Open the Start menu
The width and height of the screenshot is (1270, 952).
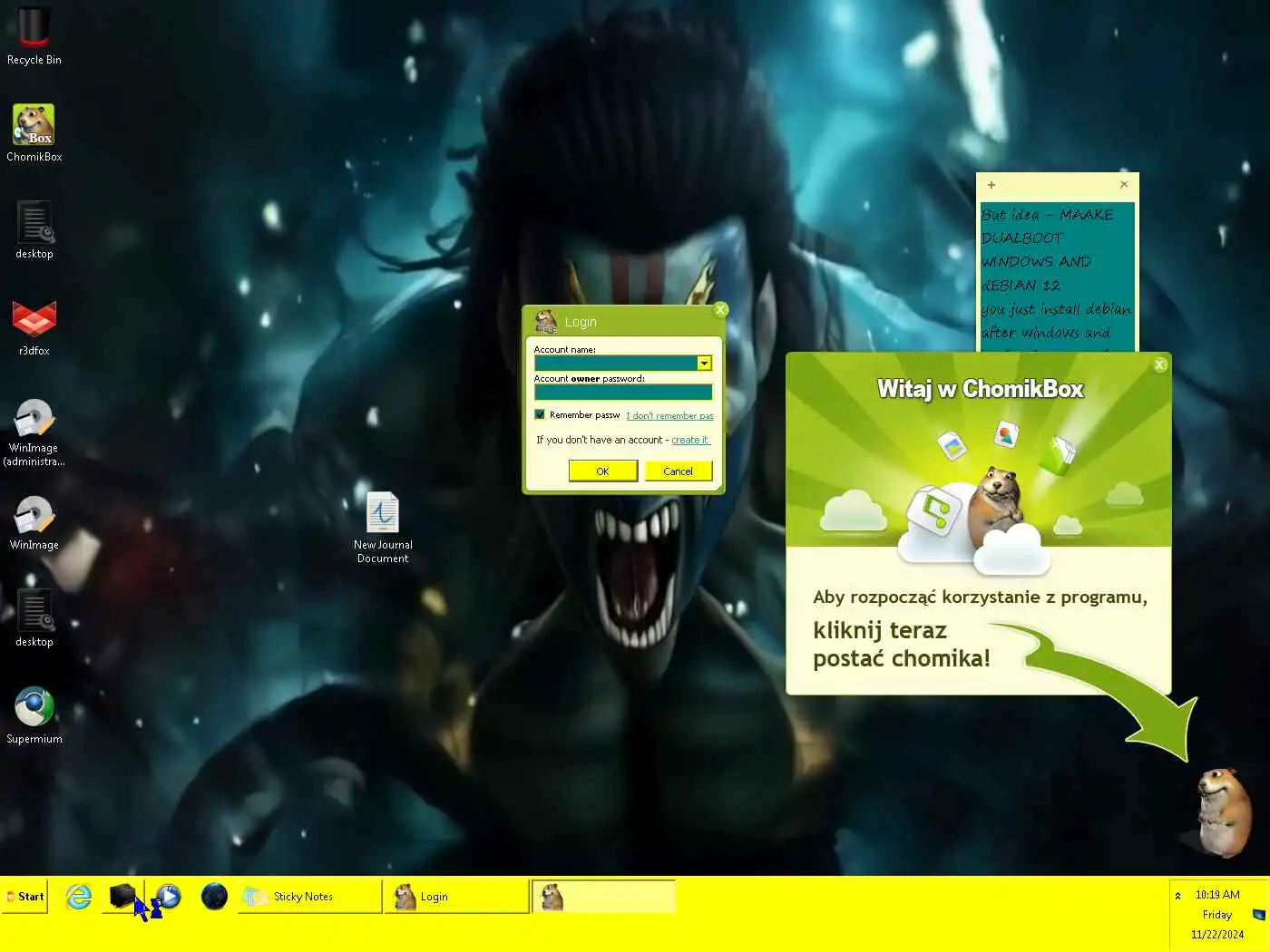pos(25,897)
